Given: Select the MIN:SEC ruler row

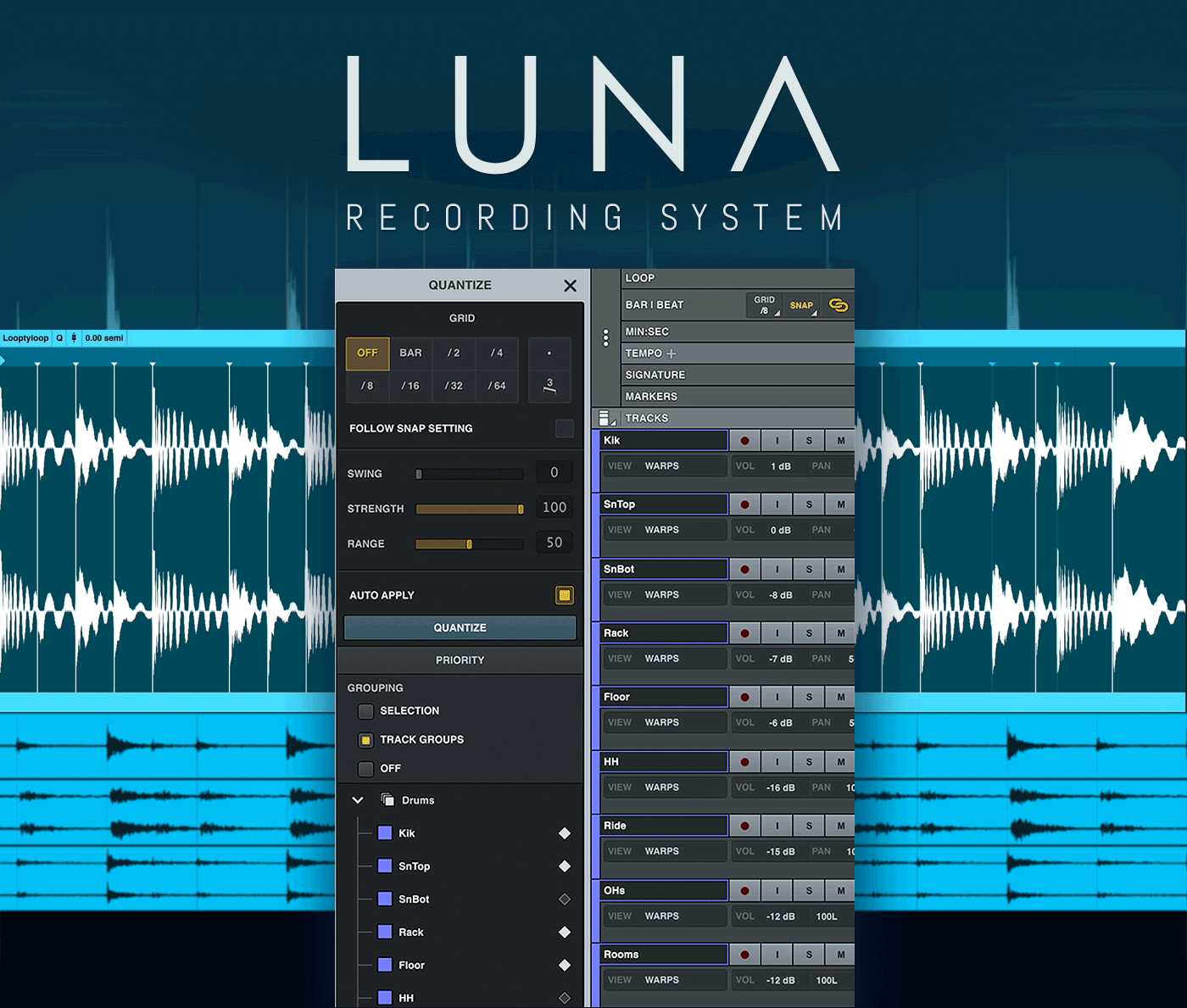Looking at the screenshot, I should coord(738,331).
